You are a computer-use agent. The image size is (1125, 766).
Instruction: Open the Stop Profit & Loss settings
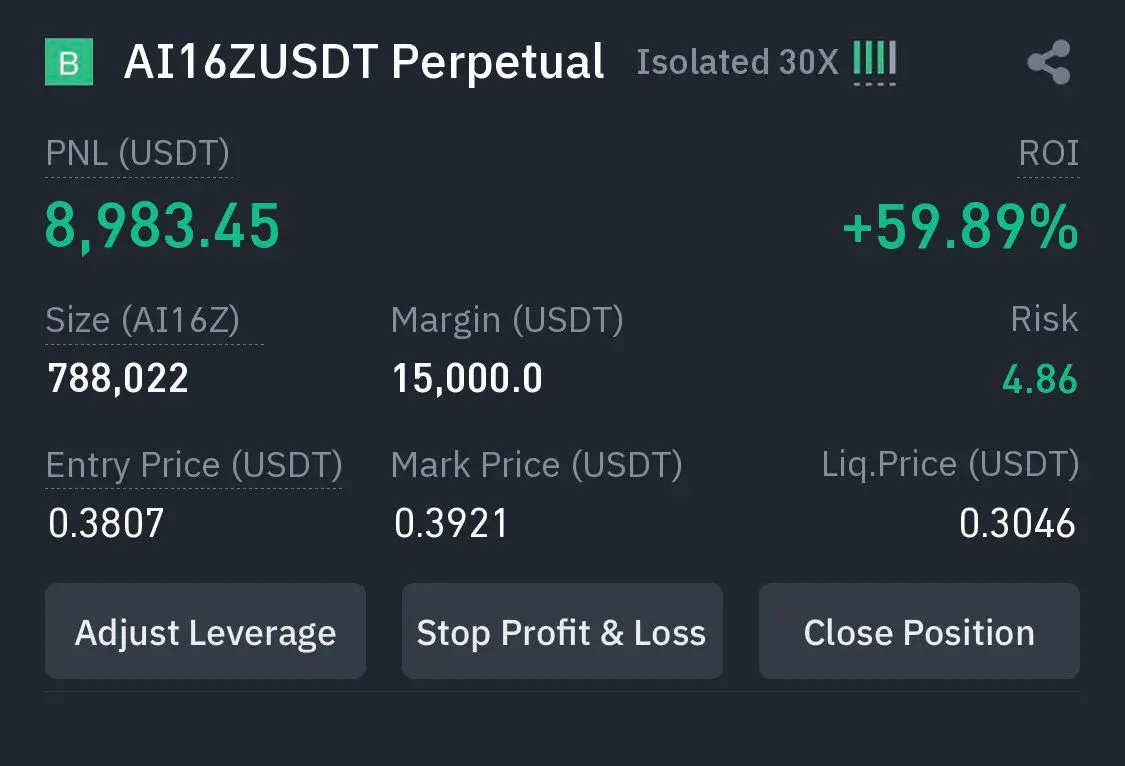[562, 631]
